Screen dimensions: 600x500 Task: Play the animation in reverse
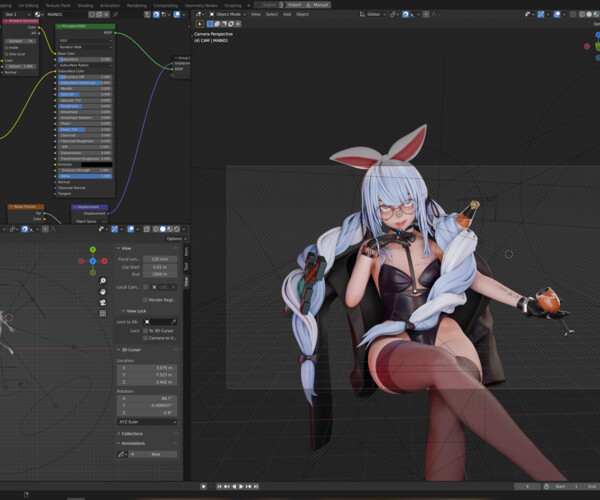(x=234, y=487)
